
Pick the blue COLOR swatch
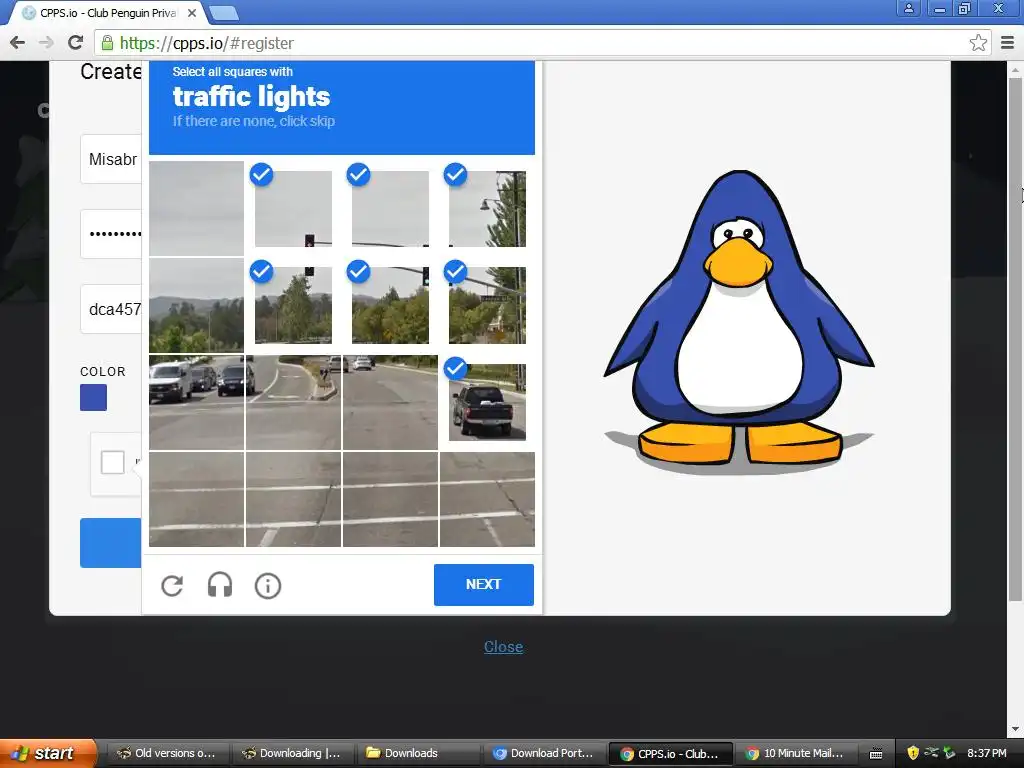(x=93, y=398)
